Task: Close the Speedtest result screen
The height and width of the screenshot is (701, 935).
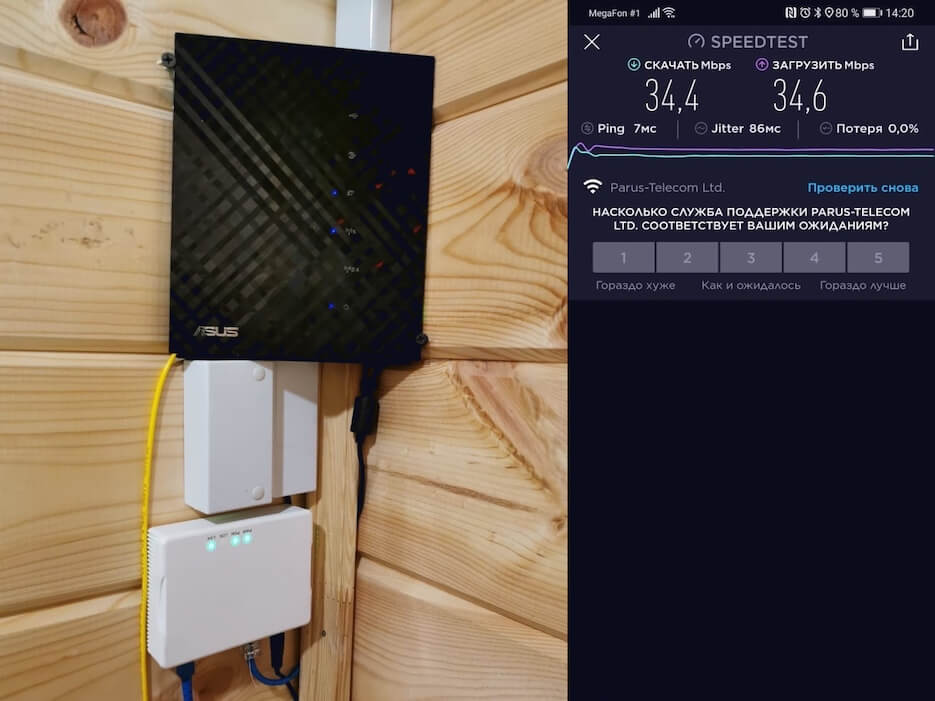Action: (592, 42)
